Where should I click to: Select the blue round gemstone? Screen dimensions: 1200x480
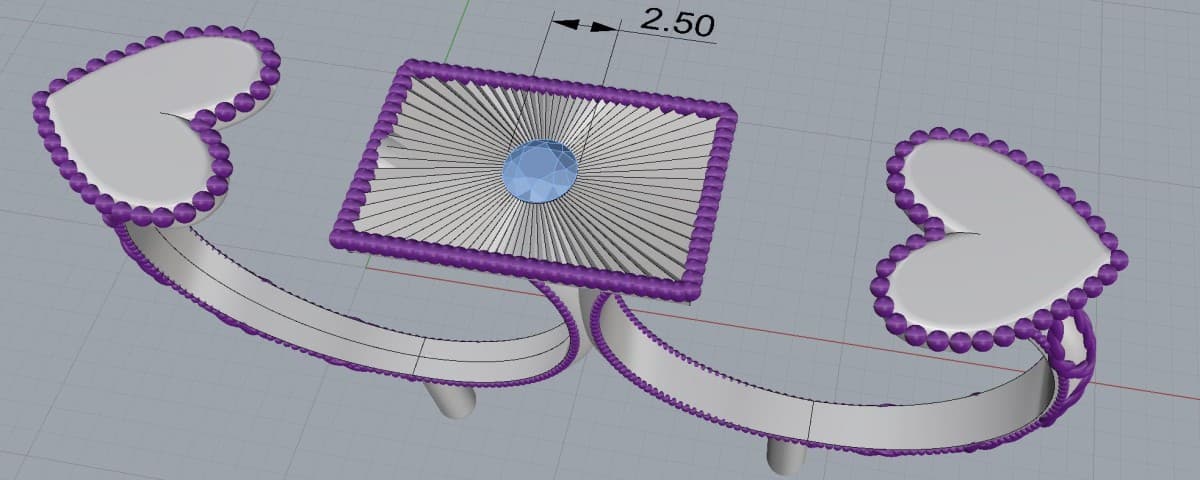[x=541, y=169]
